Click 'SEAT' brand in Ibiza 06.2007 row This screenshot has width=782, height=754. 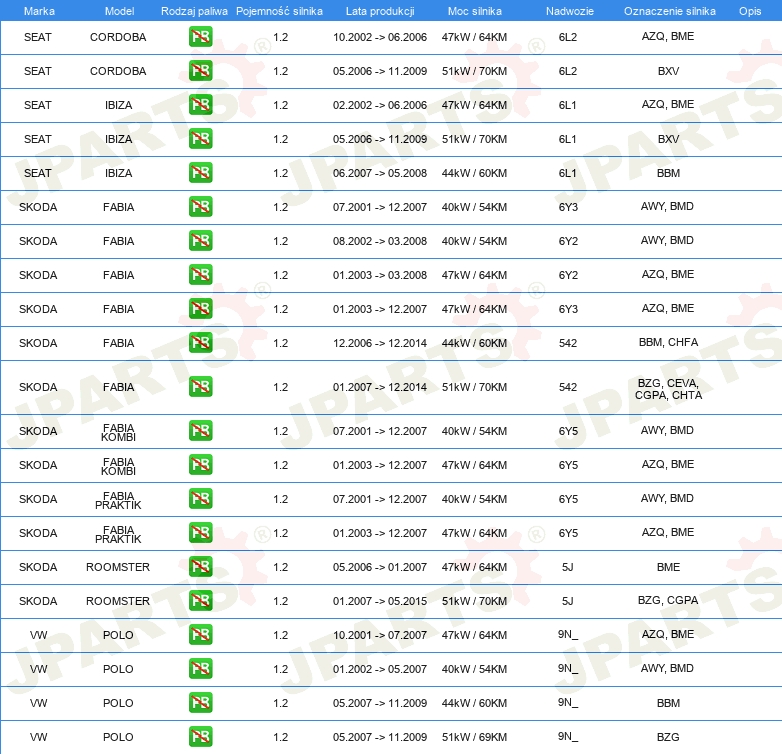38,173
